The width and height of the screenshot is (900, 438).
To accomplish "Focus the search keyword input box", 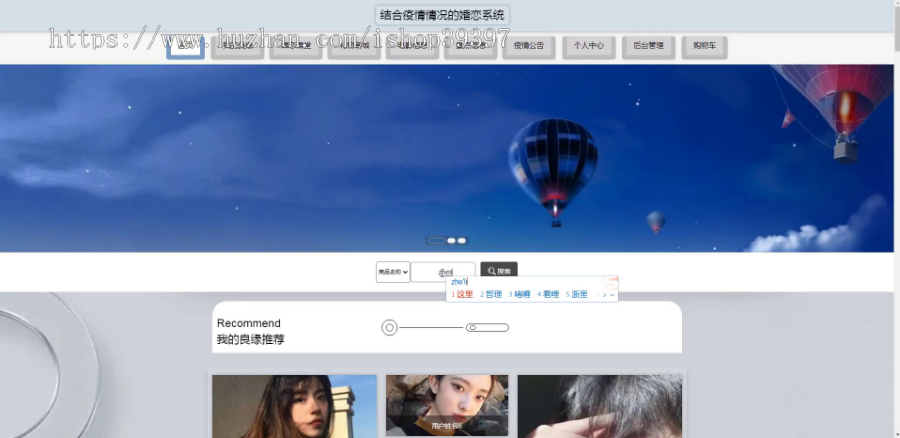I will 443,272.
